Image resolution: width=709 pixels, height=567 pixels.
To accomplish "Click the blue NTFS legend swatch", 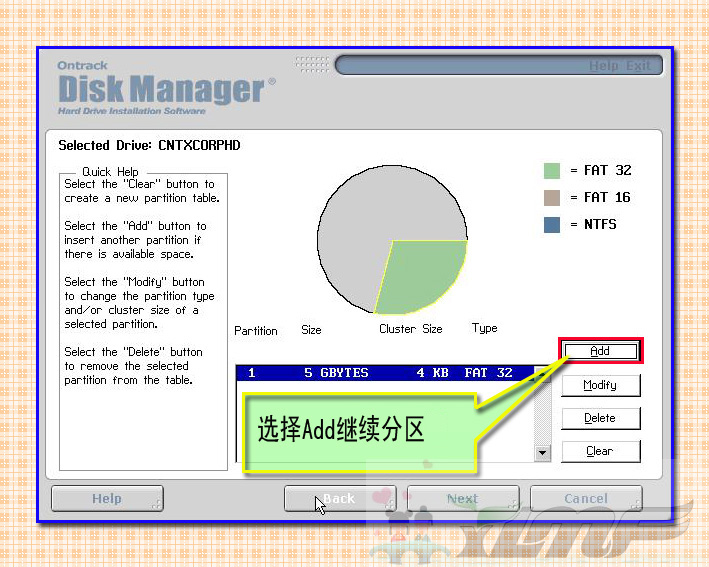I will 552,225.
